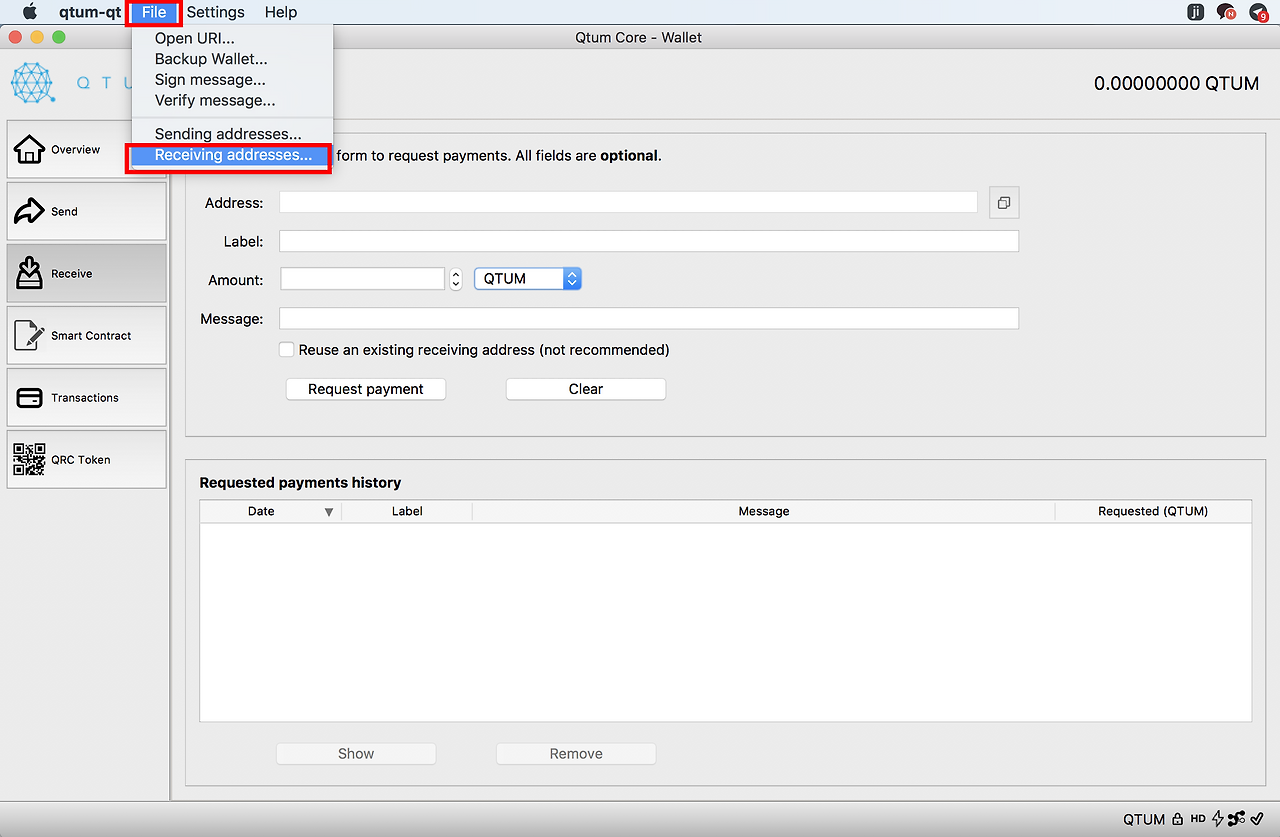Close the File menu via its menu bar title
1280x837 pixels.
(154, 12)
